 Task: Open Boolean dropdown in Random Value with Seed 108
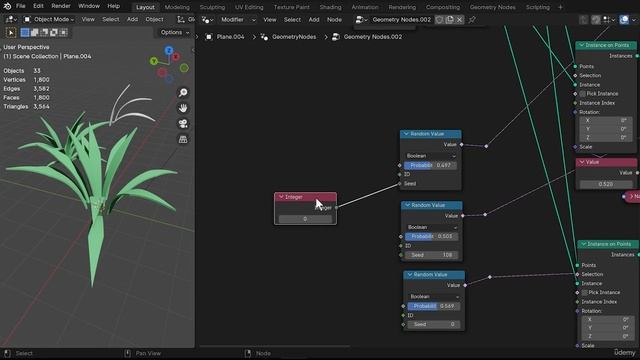point(432,227)
